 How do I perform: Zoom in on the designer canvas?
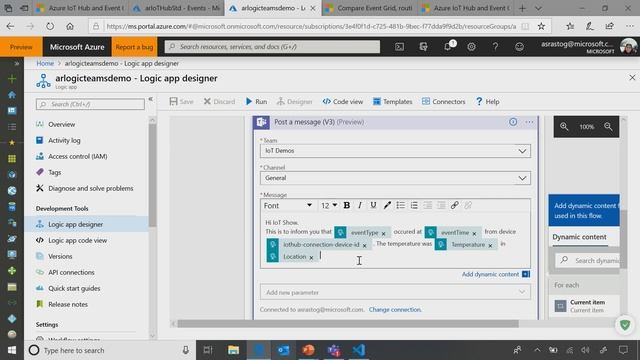pyautogui.click(x=564, y=127)
